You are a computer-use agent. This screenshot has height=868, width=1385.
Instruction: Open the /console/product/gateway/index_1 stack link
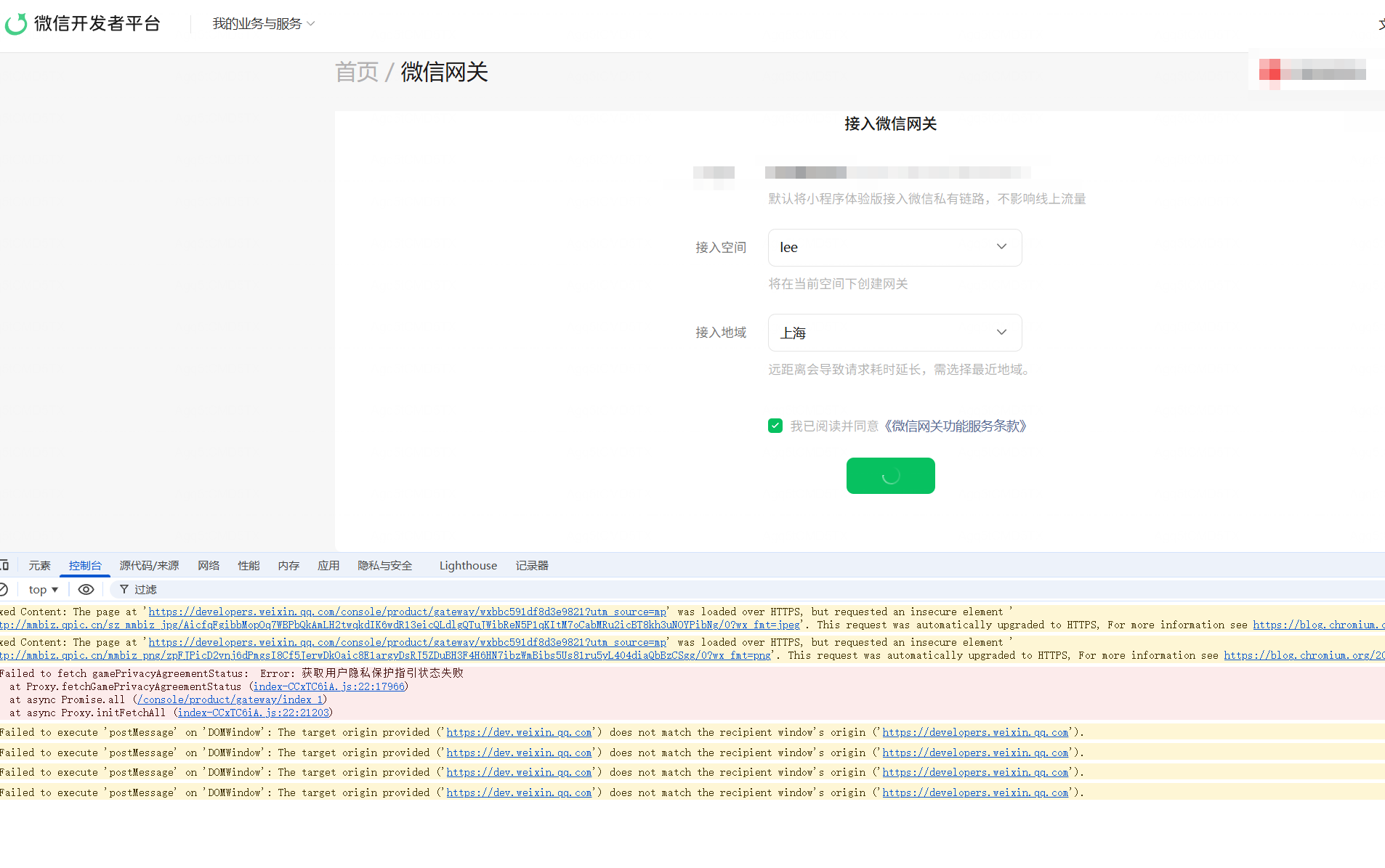click(230, 699)
